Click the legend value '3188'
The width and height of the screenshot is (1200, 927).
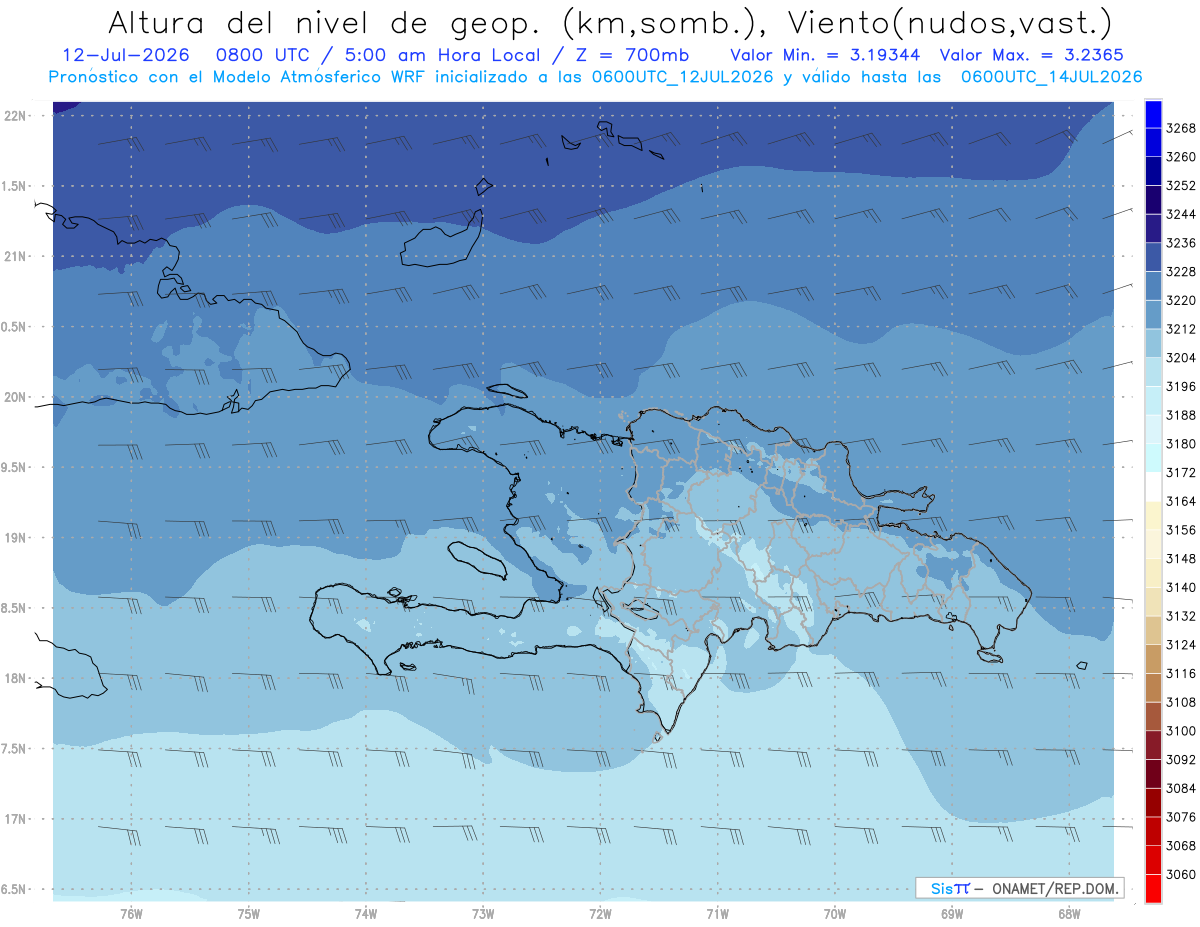pos(1181,415)
